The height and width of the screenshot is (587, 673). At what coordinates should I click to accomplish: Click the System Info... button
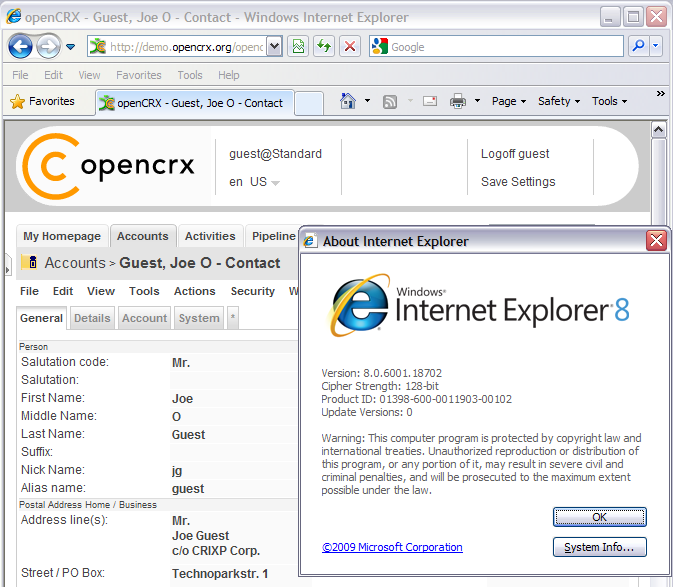tap(600, 547)
